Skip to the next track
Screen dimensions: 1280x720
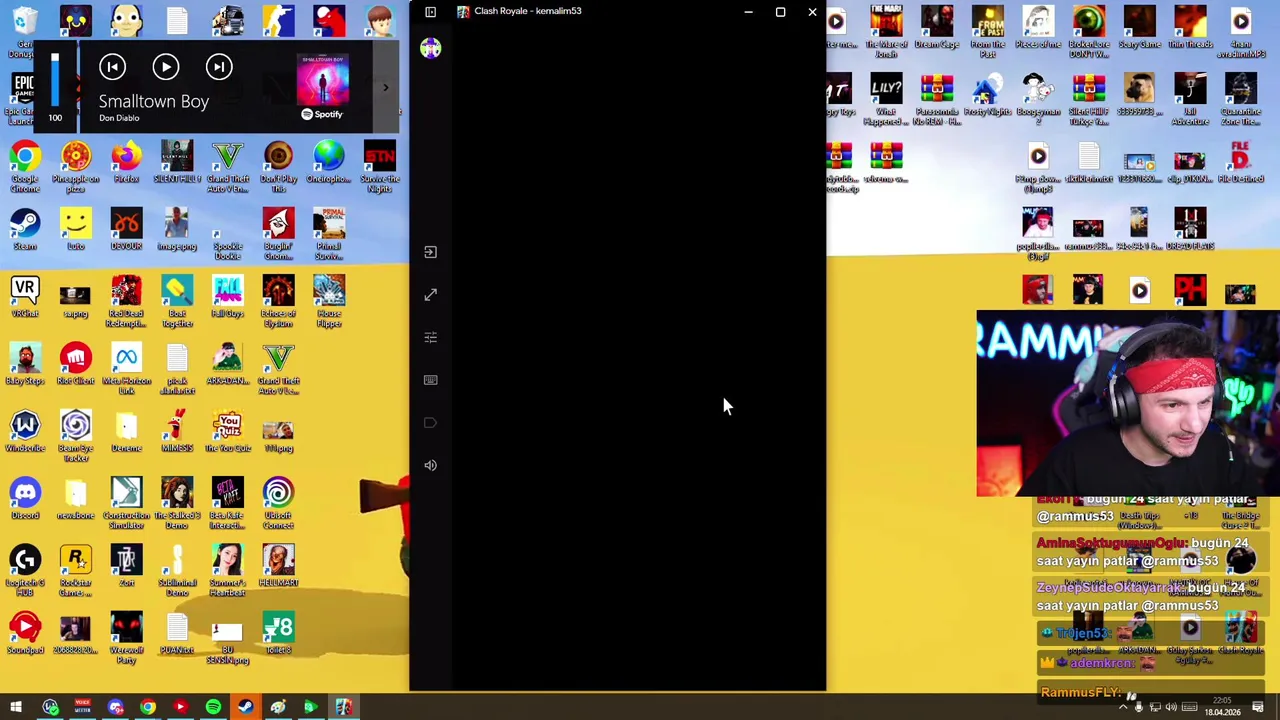219,67
